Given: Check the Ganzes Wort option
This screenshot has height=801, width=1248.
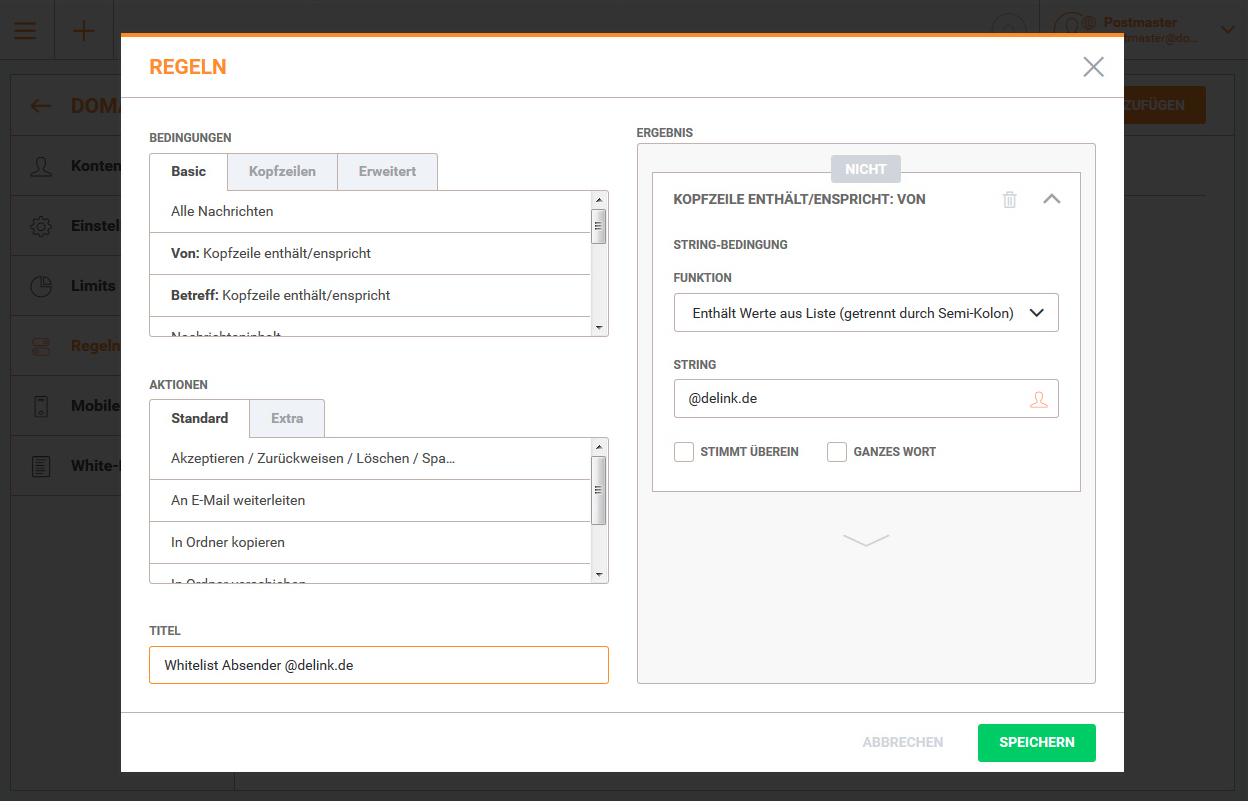Looking at the screenshot, I should point(837,452).
